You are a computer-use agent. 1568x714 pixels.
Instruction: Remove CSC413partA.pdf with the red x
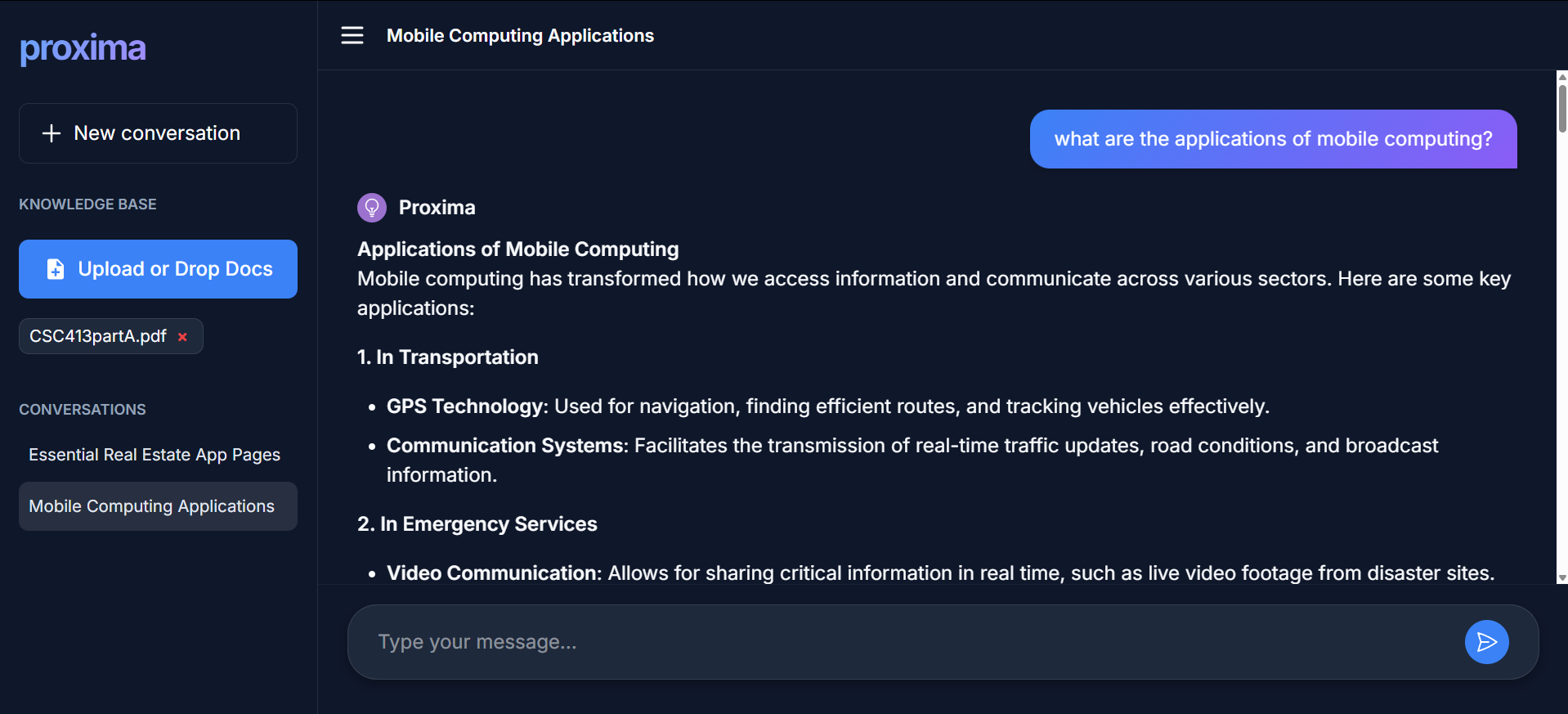click(x=182, y=337)
